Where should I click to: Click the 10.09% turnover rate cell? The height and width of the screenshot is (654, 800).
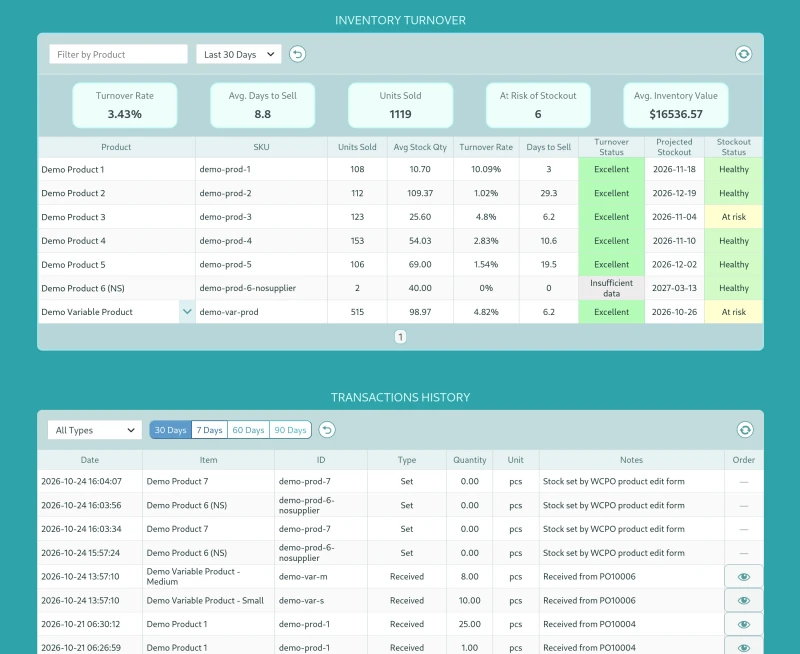(x=486, y=169)
